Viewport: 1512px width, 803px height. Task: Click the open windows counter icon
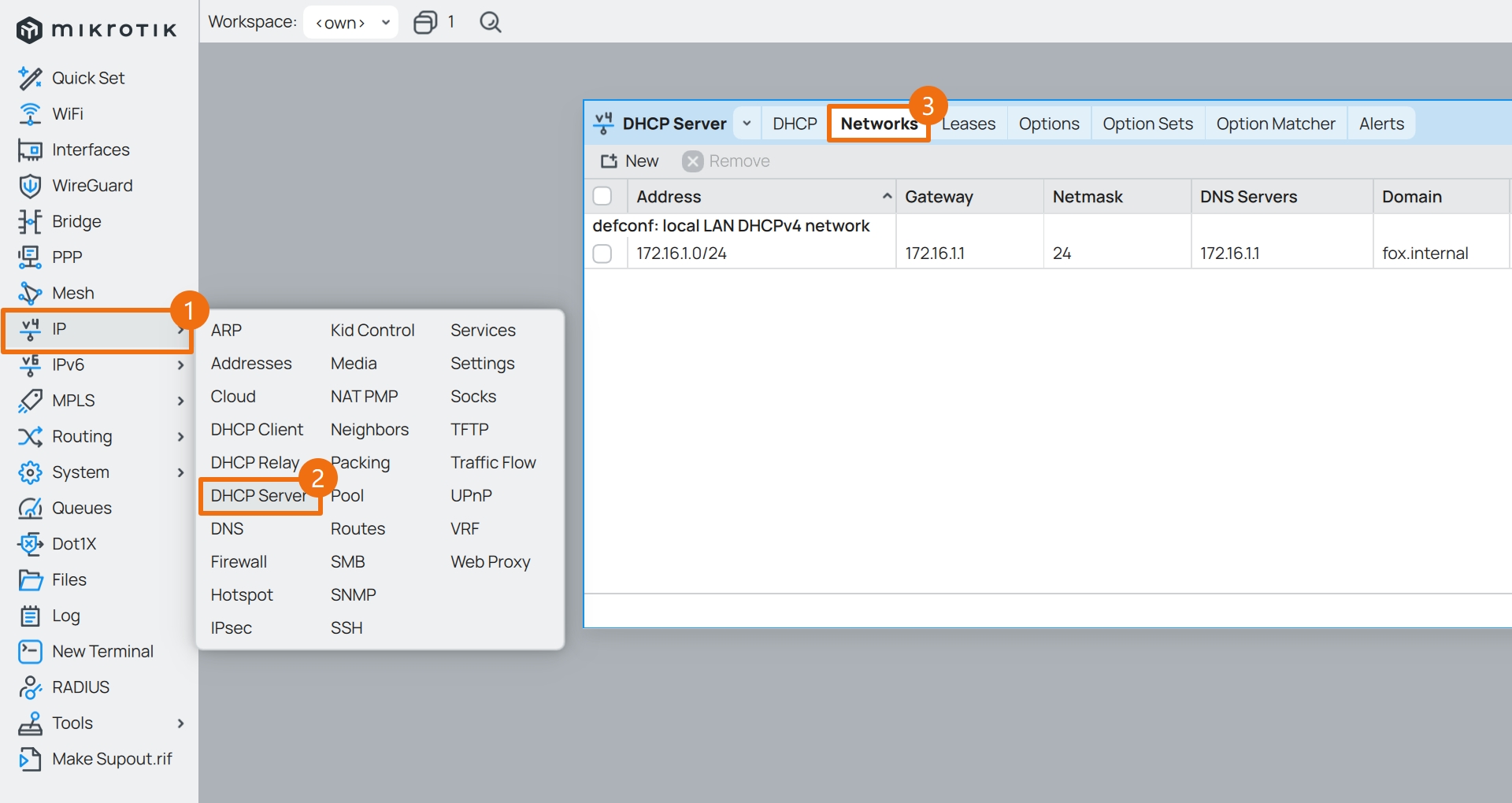(x=425, y=22)
